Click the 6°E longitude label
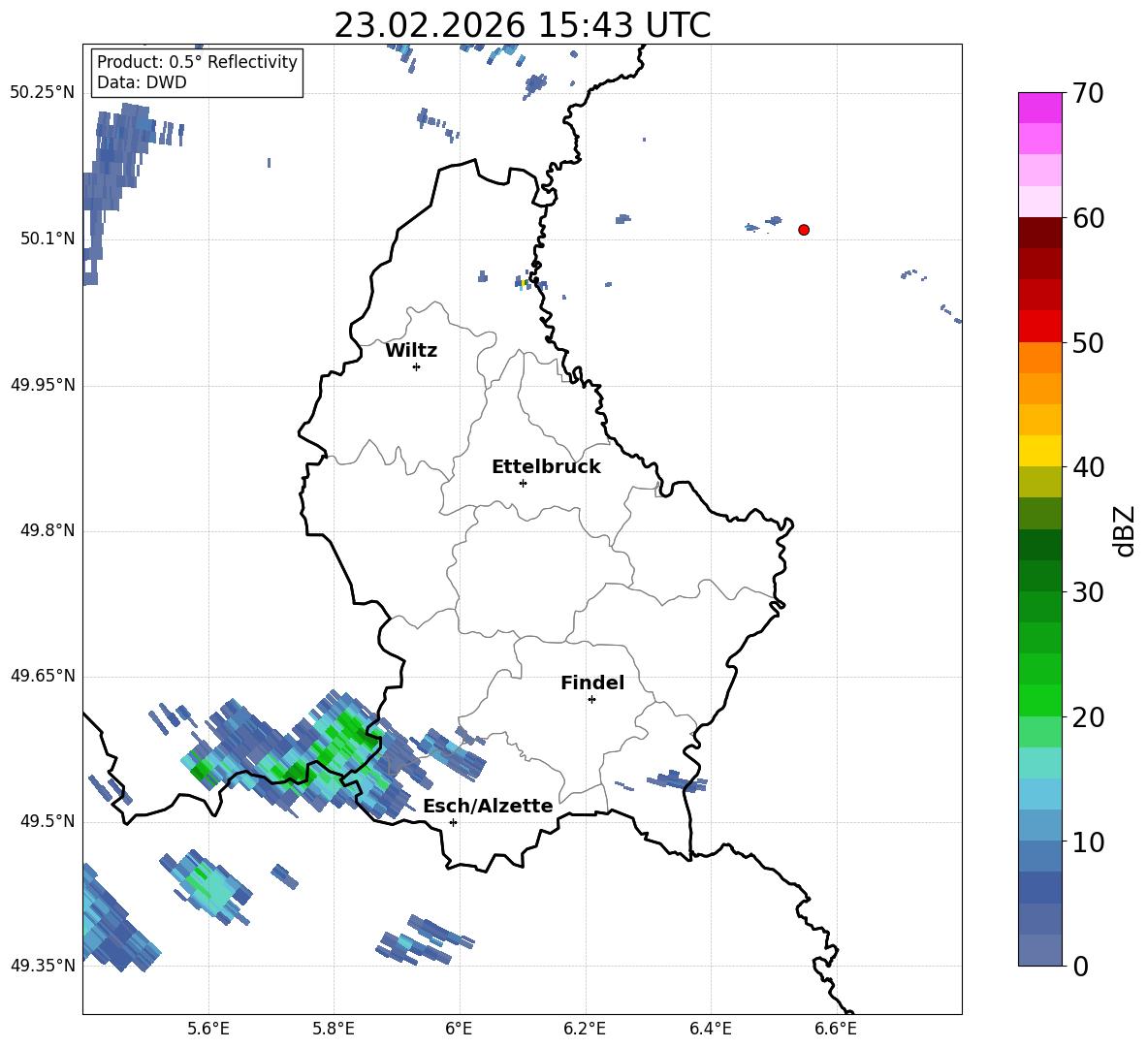This screenshot has width=1148, height=1048. 459,1029
